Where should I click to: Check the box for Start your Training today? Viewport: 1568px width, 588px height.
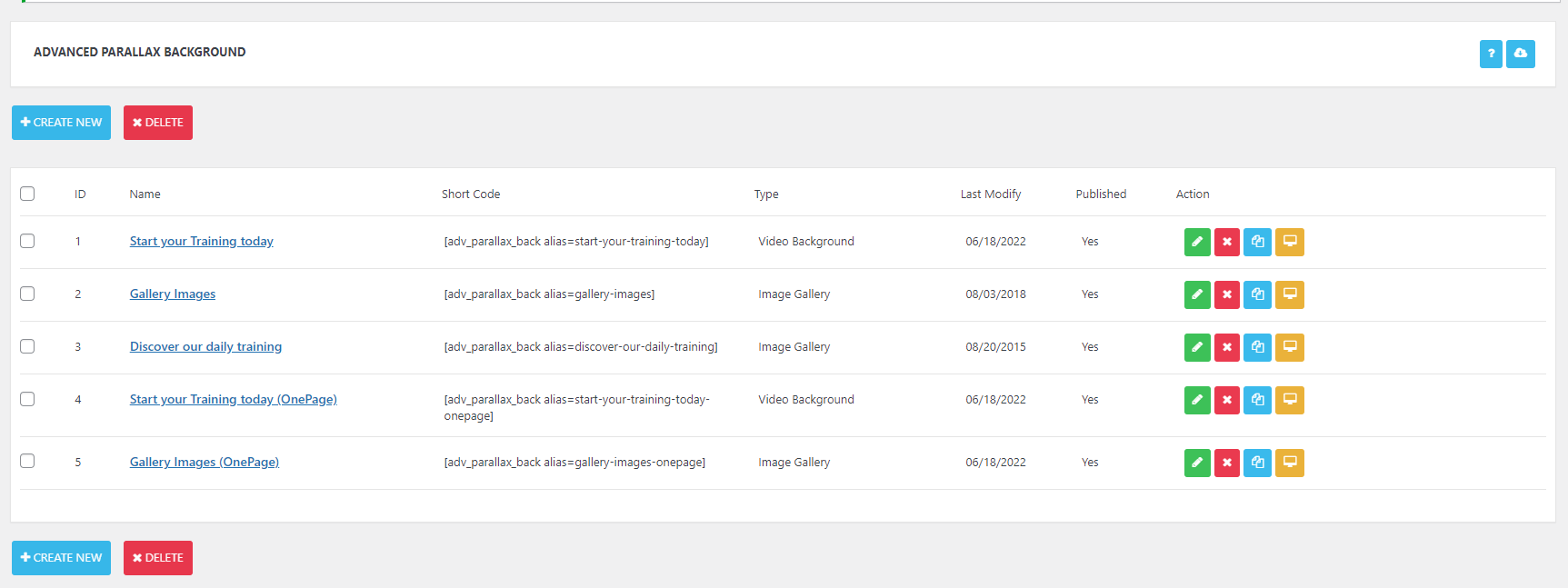27,241
